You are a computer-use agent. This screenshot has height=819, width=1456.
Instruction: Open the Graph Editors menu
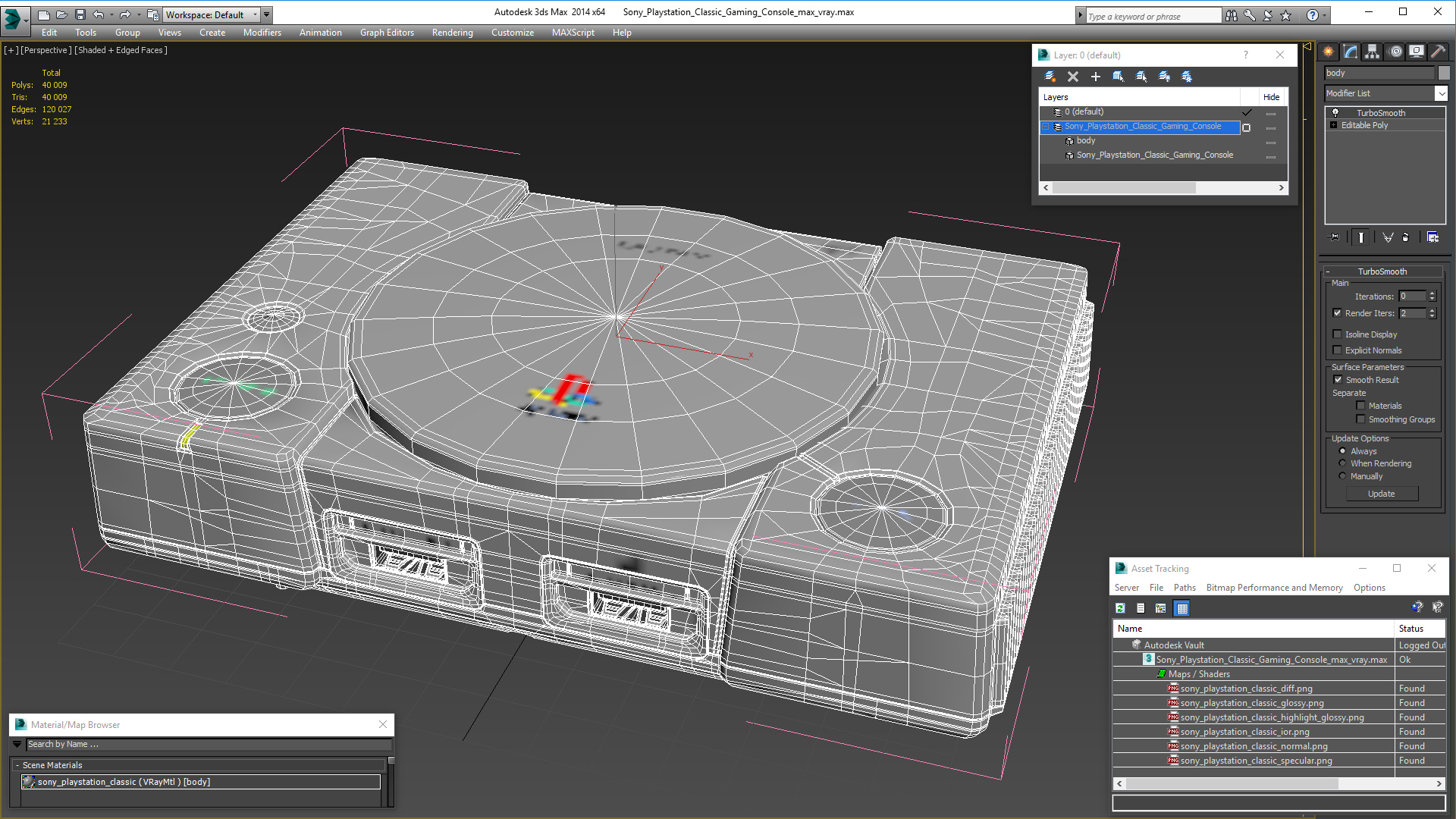[x=387, y=33]
